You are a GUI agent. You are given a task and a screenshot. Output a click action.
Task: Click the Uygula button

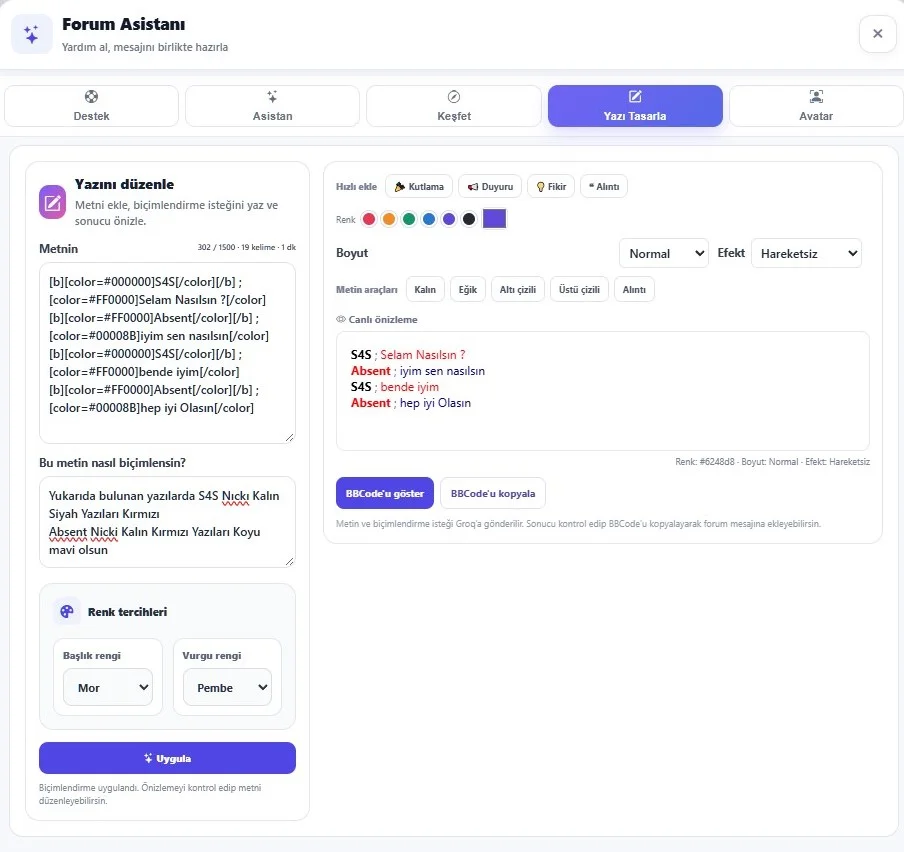point(167,758)
